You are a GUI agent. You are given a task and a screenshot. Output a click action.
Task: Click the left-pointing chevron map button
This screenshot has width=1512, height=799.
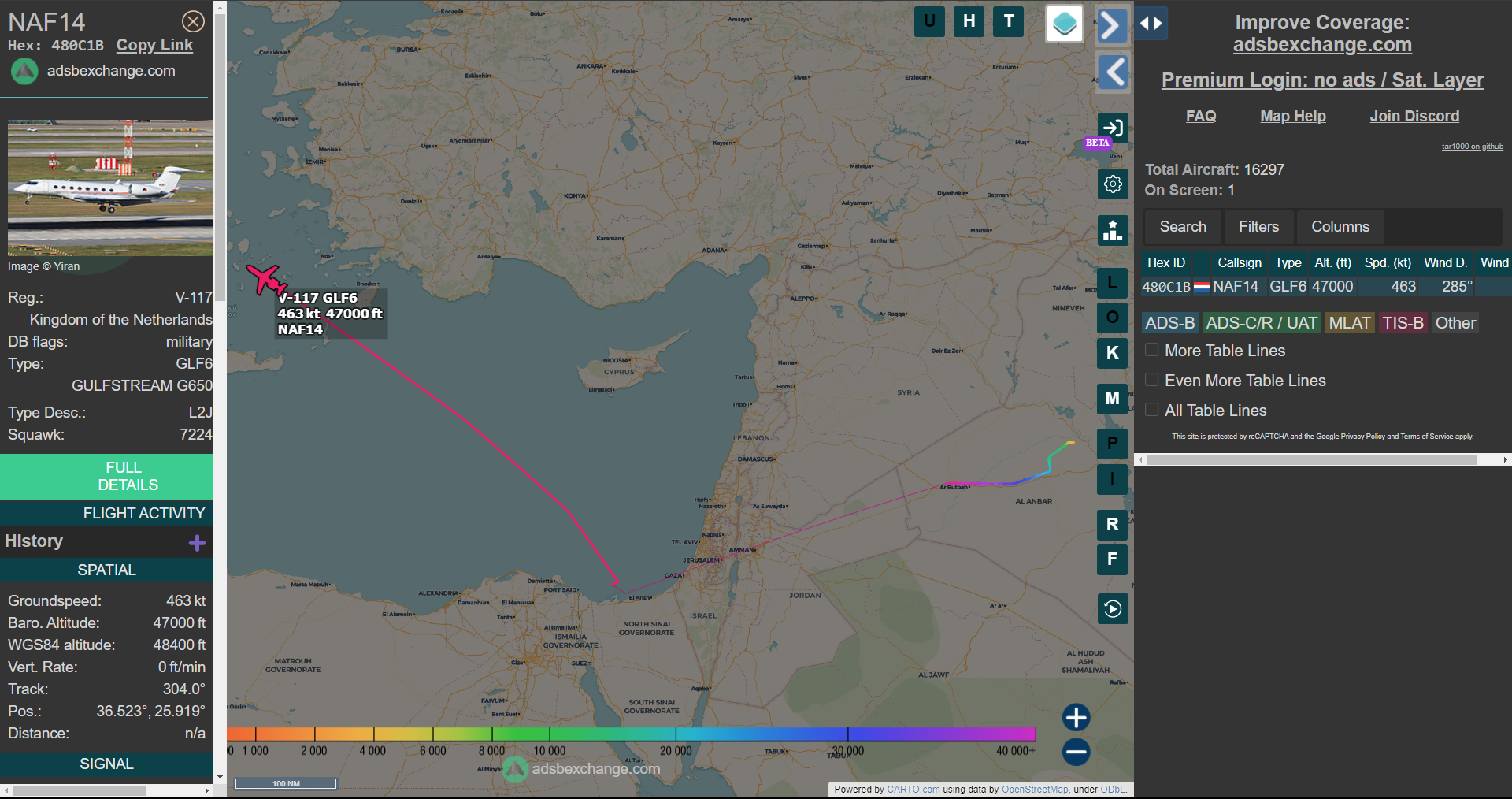(1113, 72)
